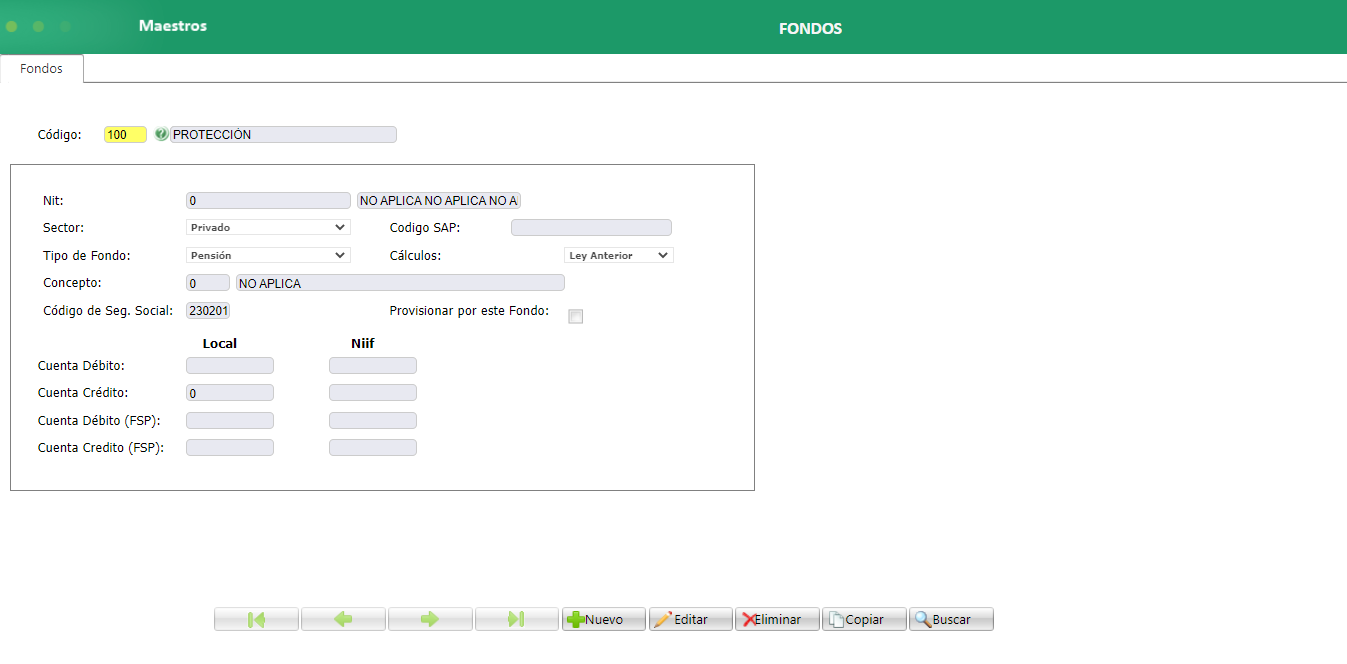Click the Local Cuenta Débito (FSP) field

tap(230, 421)
